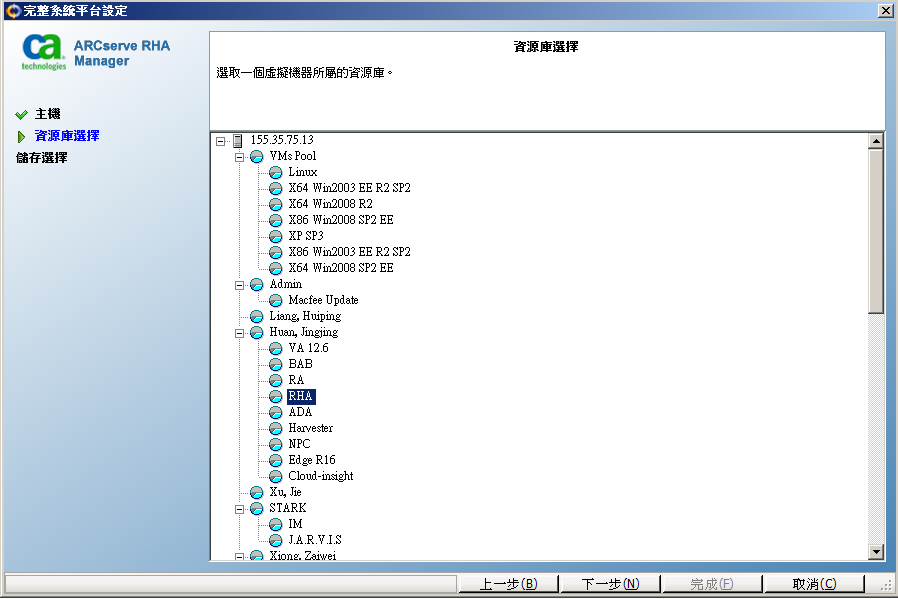The width and height of the screenshot is (898, 599).
Task: Click the icon beside XP SP3
Action: (275, 237)
